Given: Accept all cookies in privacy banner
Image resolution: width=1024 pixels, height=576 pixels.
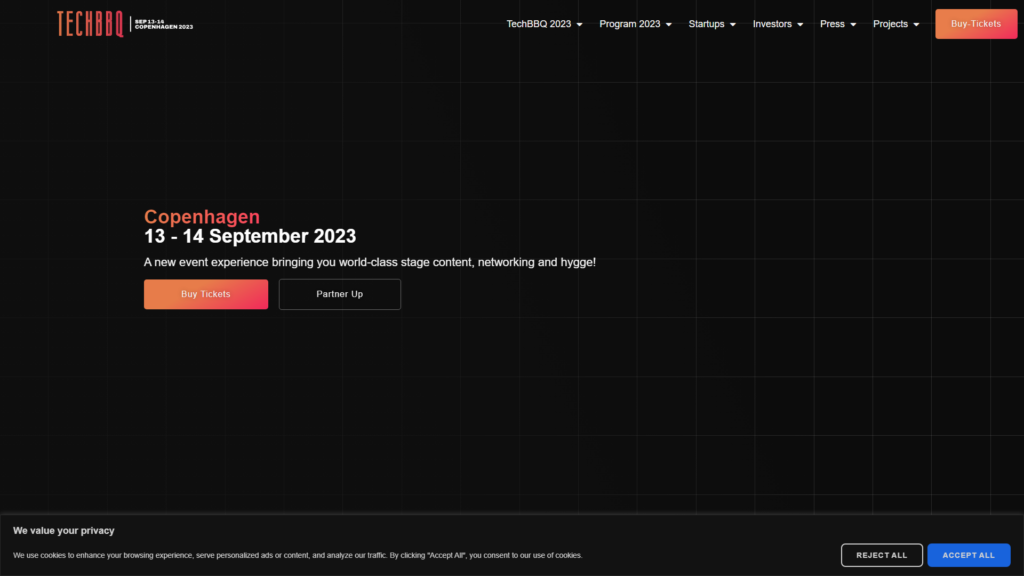Looking at the screenshot, I should pos(968,555).
